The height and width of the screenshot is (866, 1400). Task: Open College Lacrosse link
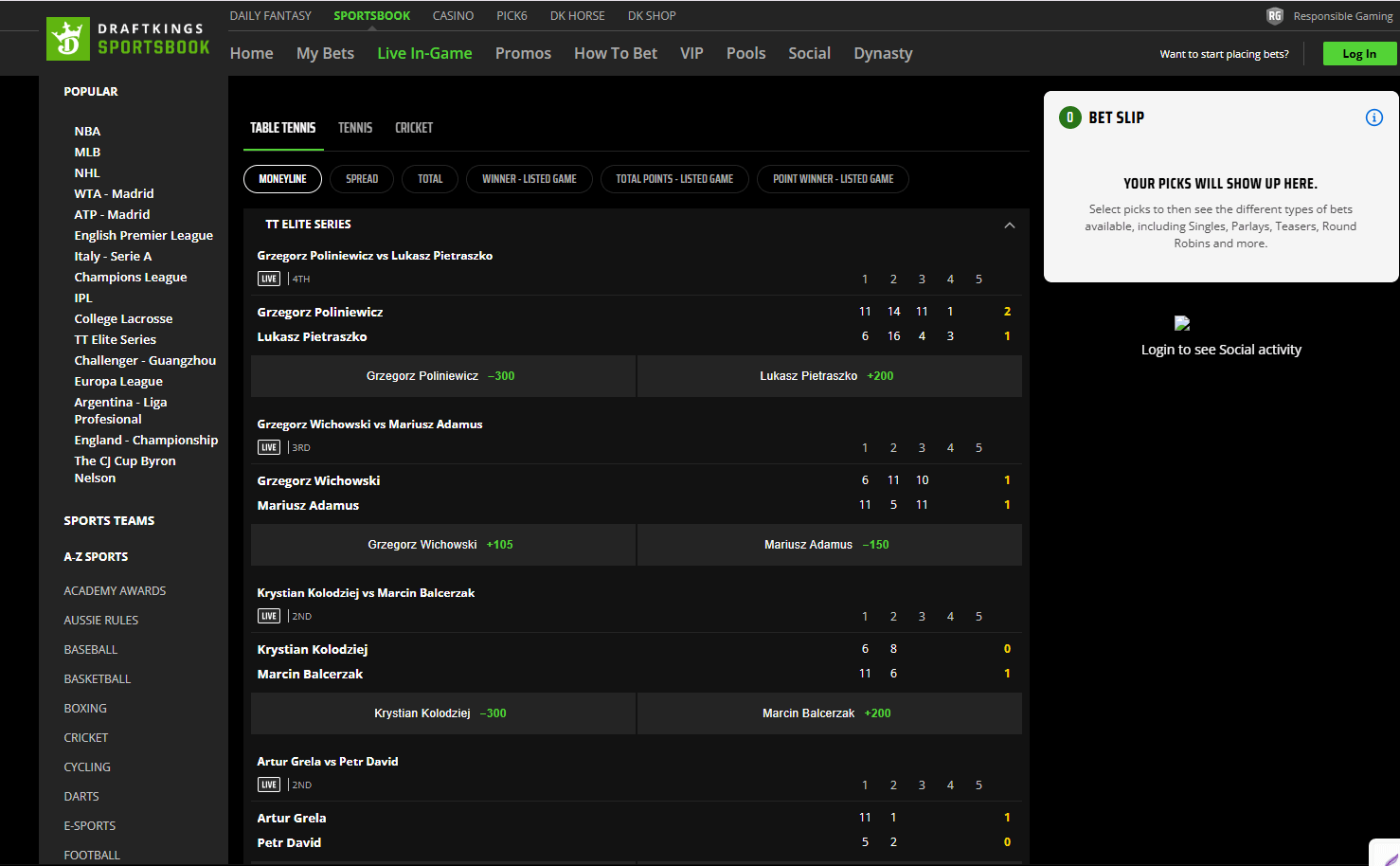tap(123, 319)
